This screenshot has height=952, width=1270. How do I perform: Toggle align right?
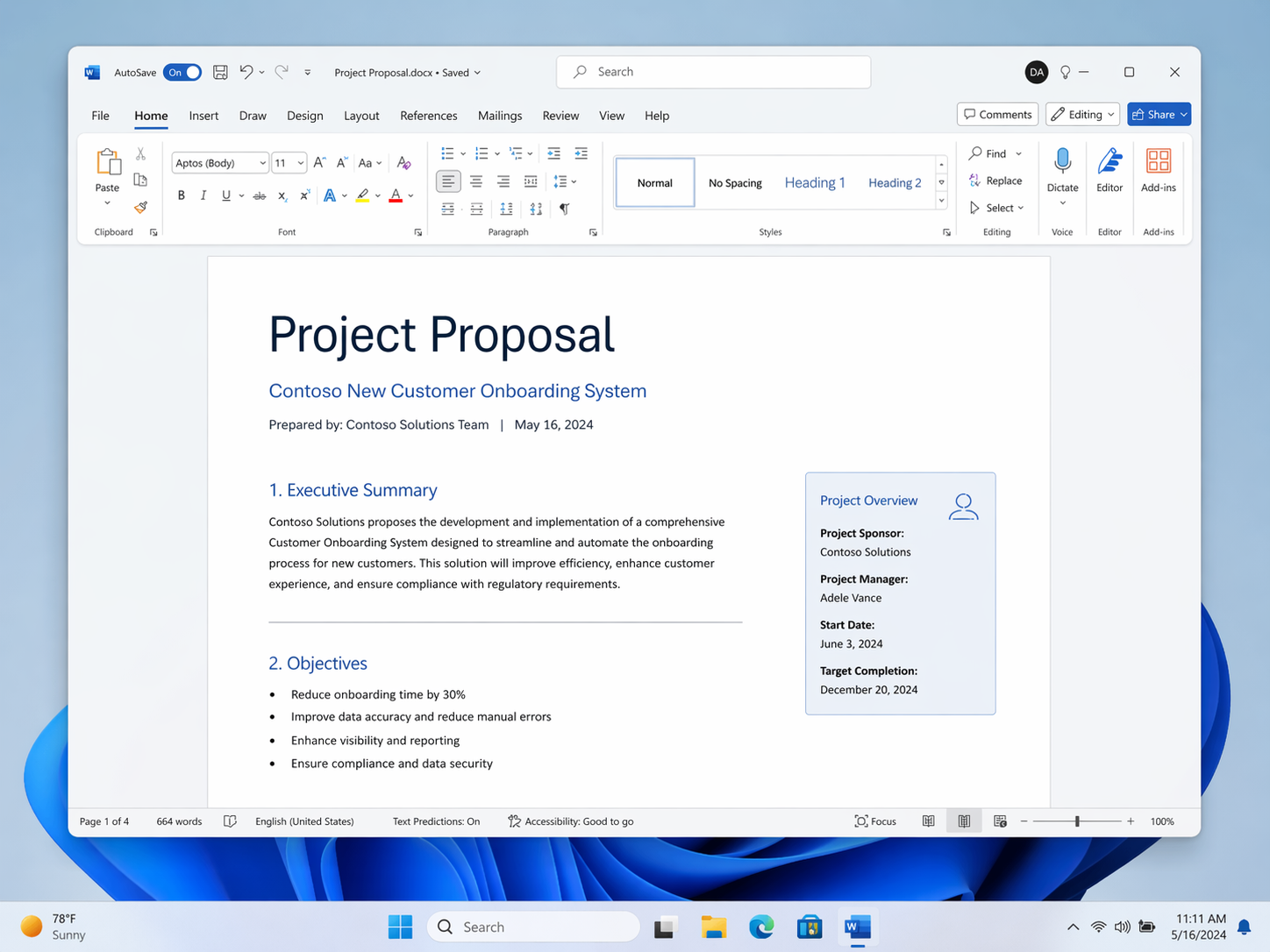(503, 181)
